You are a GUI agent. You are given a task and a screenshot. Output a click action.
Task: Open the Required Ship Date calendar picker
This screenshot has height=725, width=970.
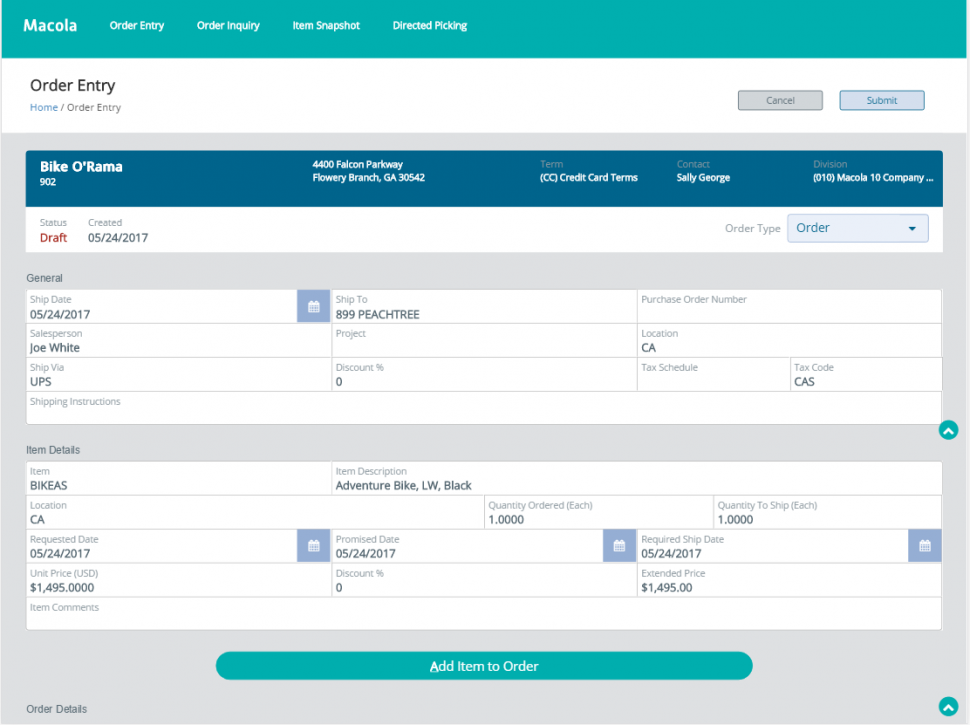point(925,546)
